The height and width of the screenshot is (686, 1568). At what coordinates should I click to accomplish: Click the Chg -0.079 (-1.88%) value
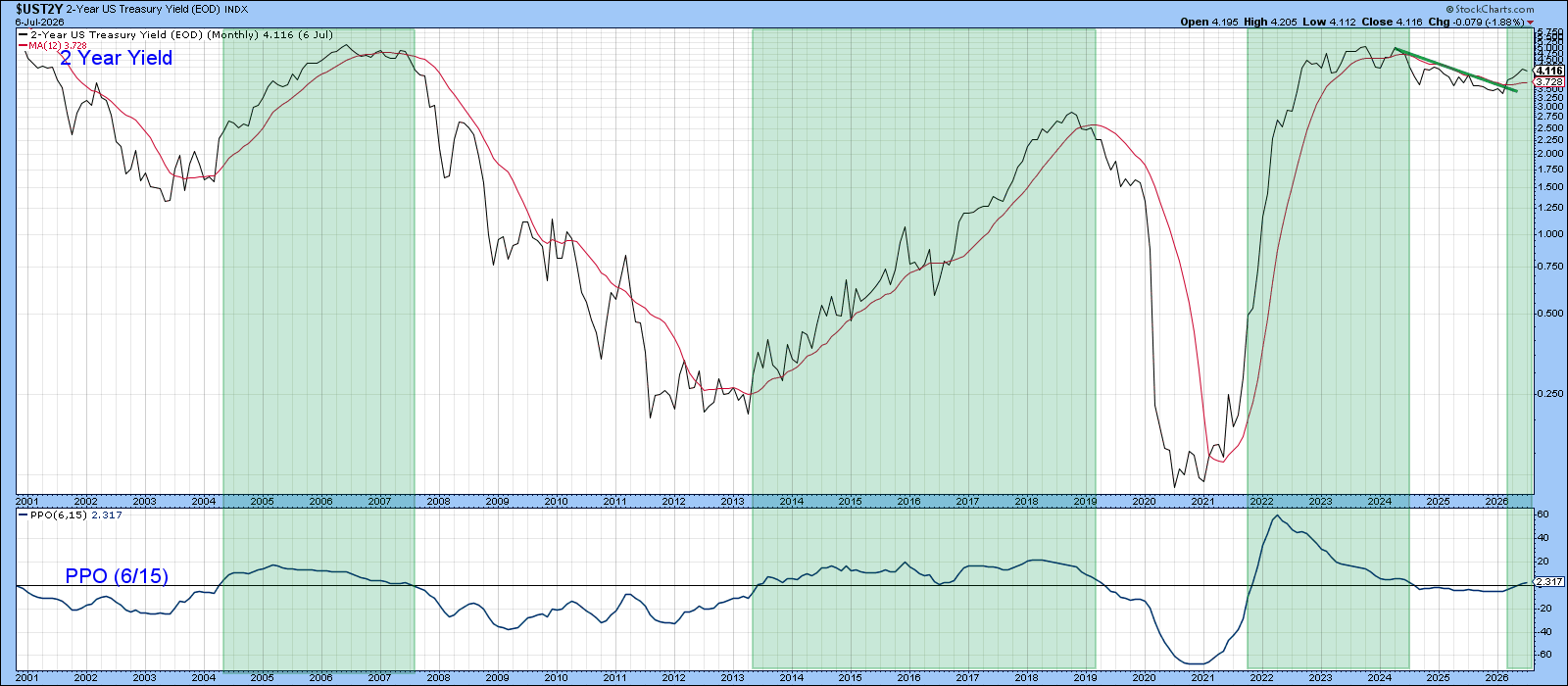pyautogui.click(x=1475, y=22)
